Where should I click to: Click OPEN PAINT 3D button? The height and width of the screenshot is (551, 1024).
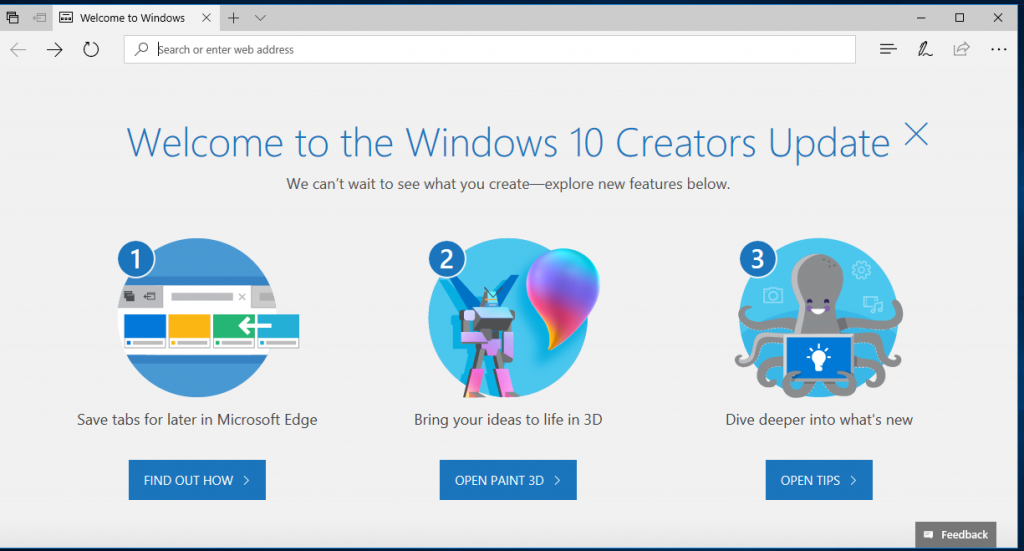508,480
